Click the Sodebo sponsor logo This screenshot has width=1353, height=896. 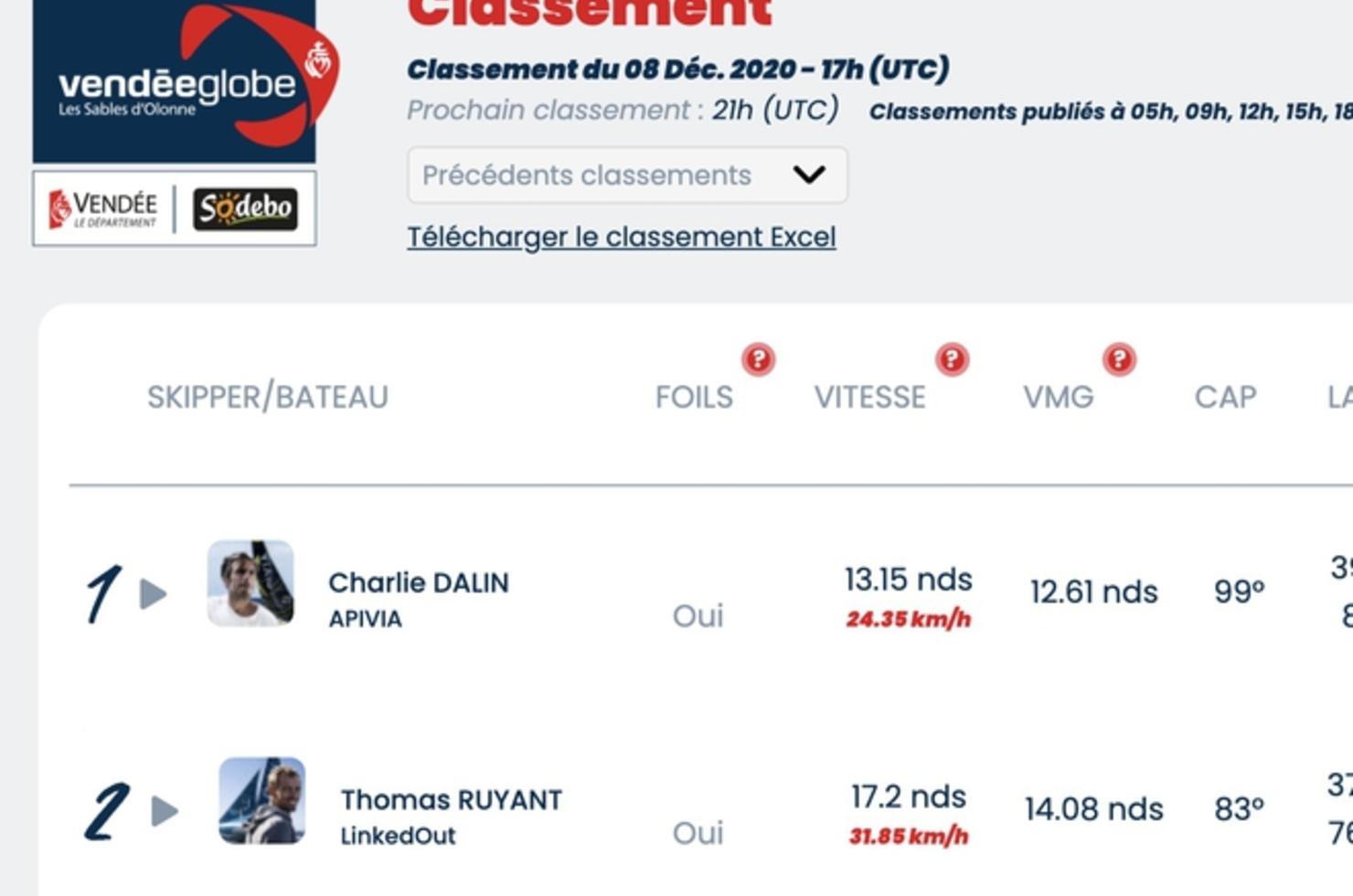click(x=245, y=208)
